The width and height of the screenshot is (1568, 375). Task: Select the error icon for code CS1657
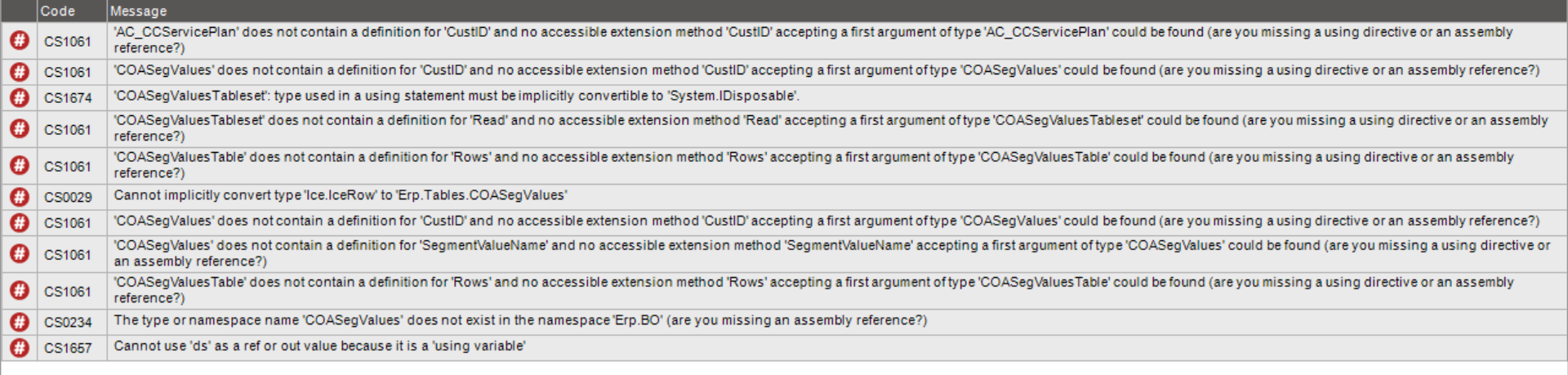click(19, 348)
